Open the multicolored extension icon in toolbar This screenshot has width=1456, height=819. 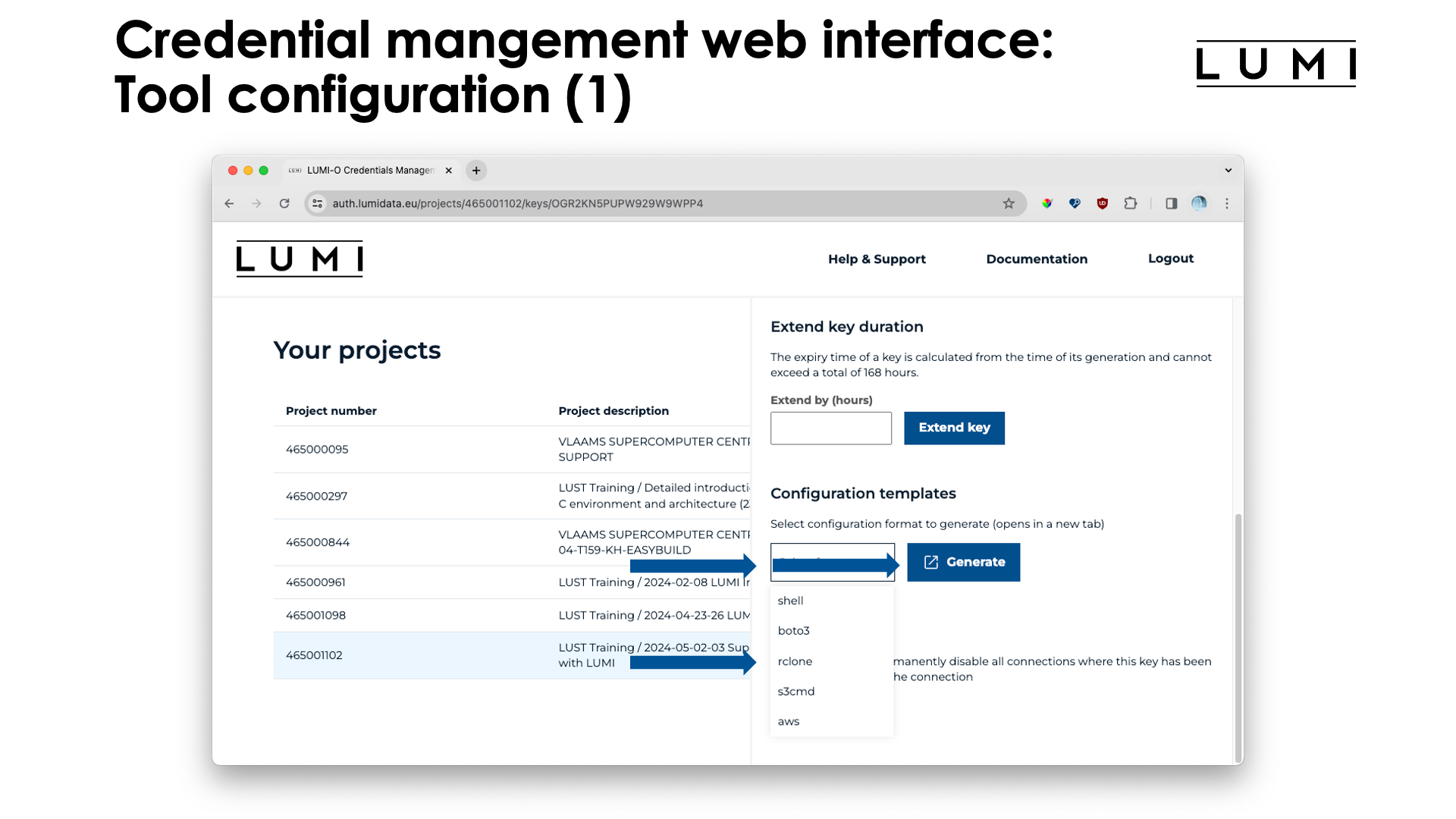click(x=1047, y=203)
